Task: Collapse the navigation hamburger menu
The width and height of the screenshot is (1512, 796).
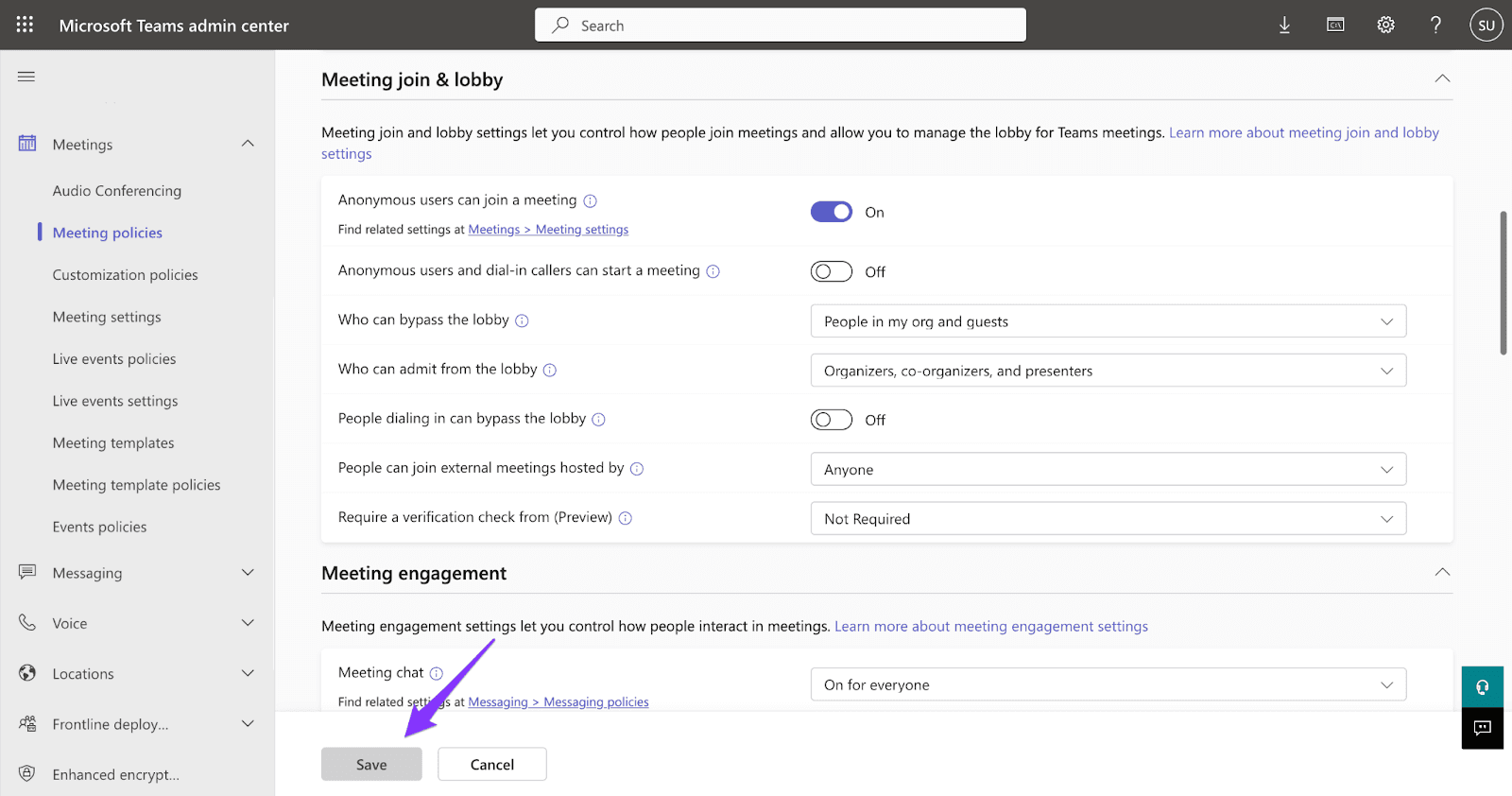Action: click(x=26, y=77)
